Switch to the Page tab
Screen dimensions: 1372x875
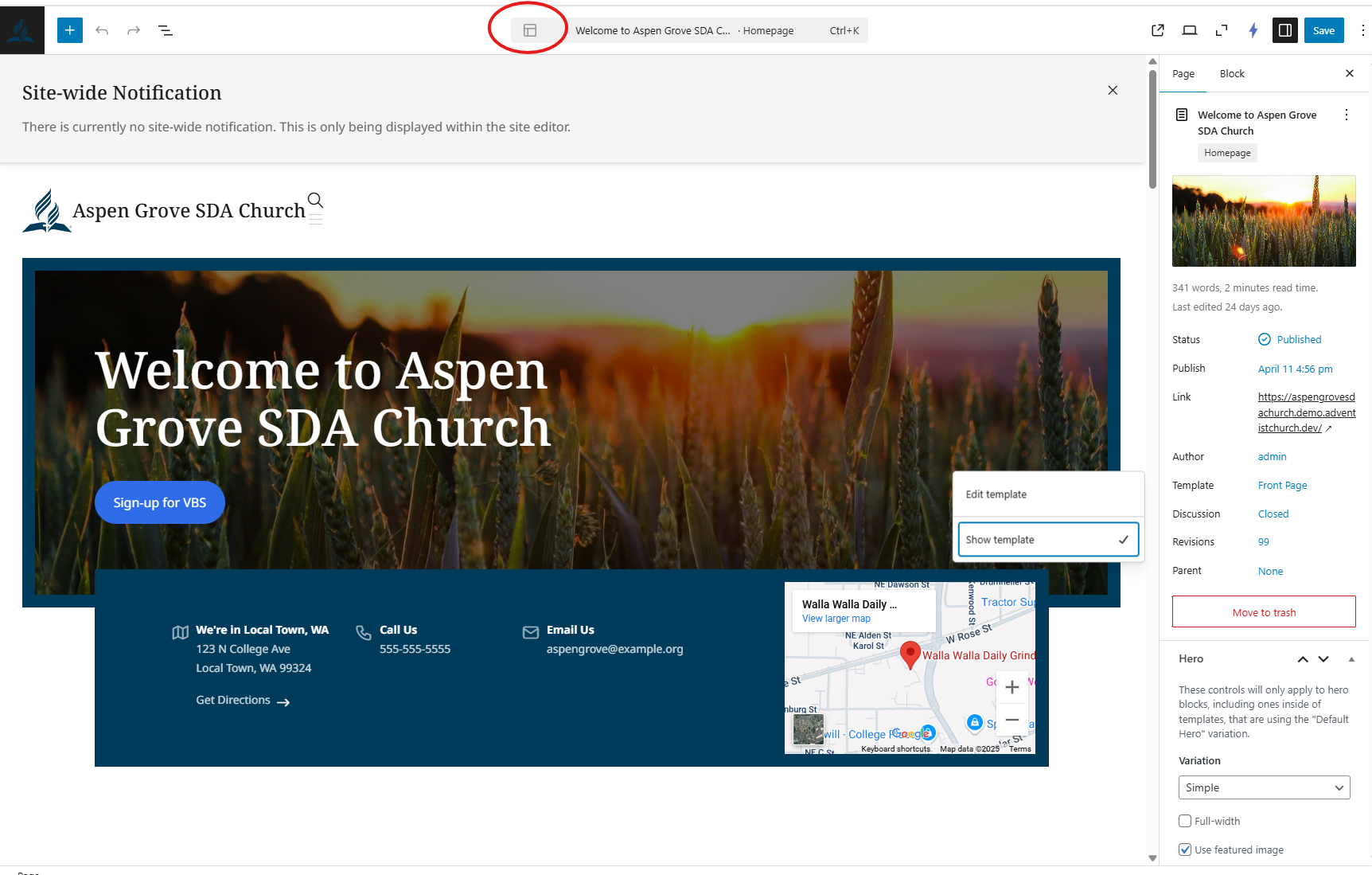[1183, 73]
